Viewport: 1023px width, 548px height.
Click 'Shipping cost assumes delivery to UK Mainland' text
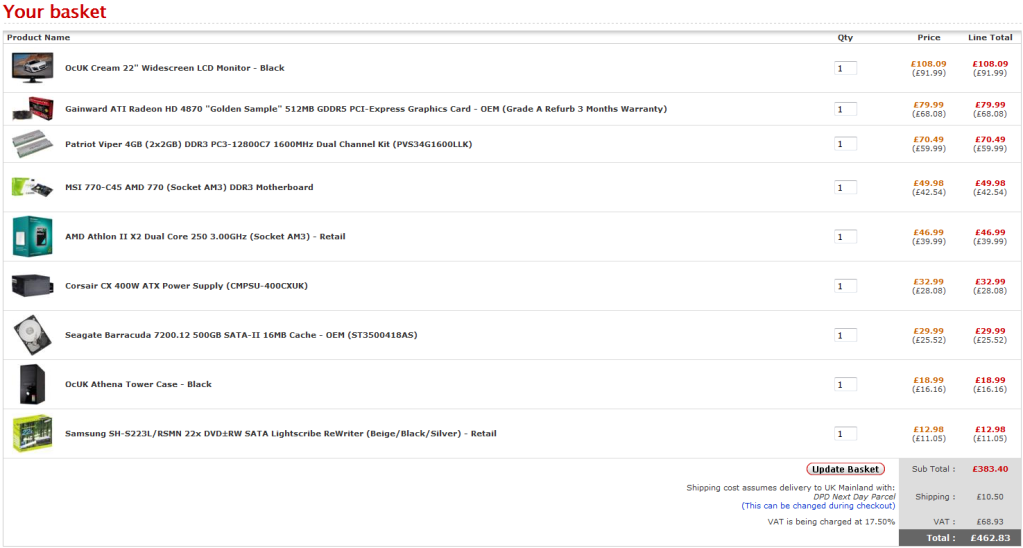791,488
